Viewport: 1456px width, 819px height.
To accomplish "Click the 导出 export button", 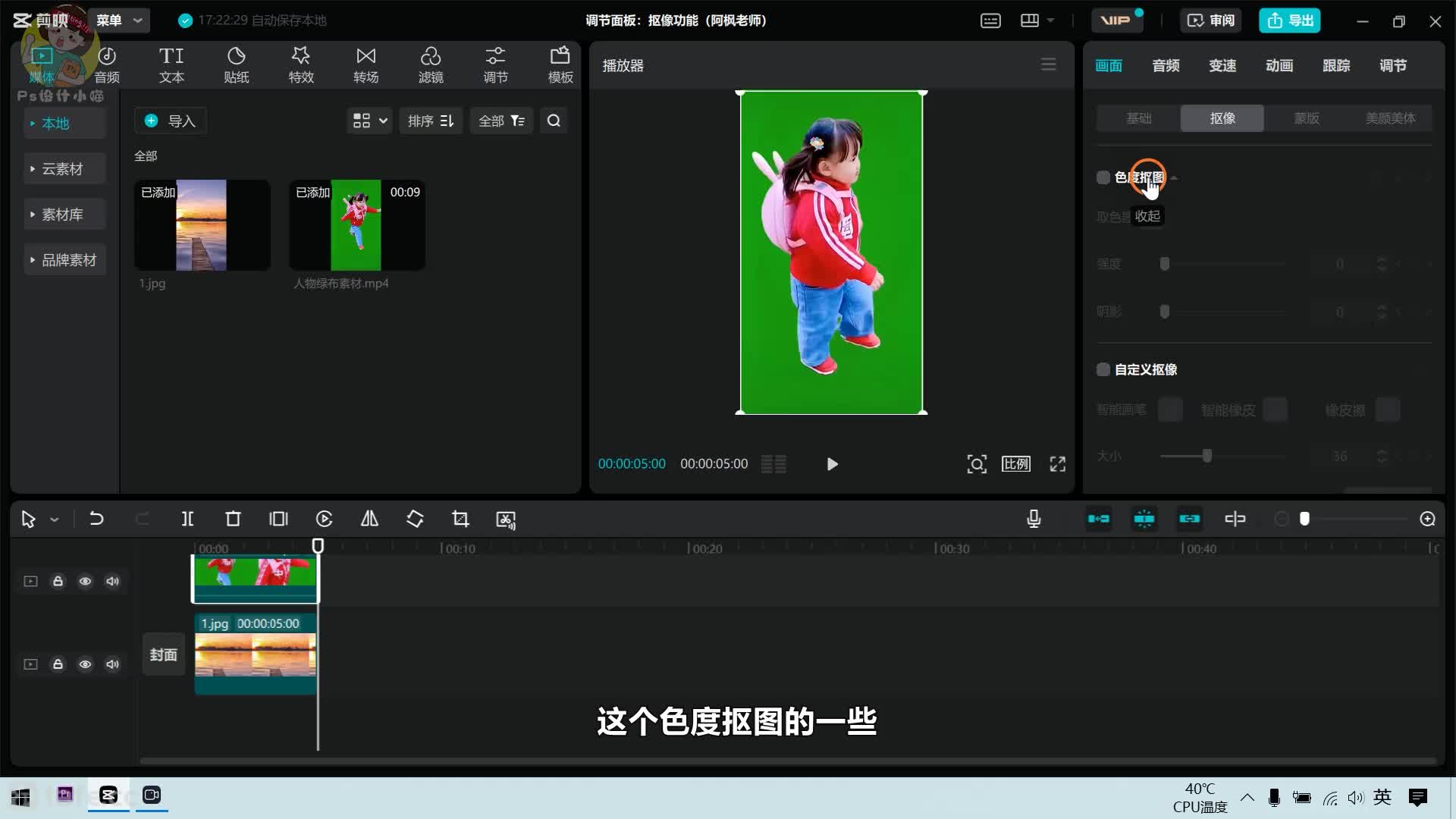I will 1290,20.
